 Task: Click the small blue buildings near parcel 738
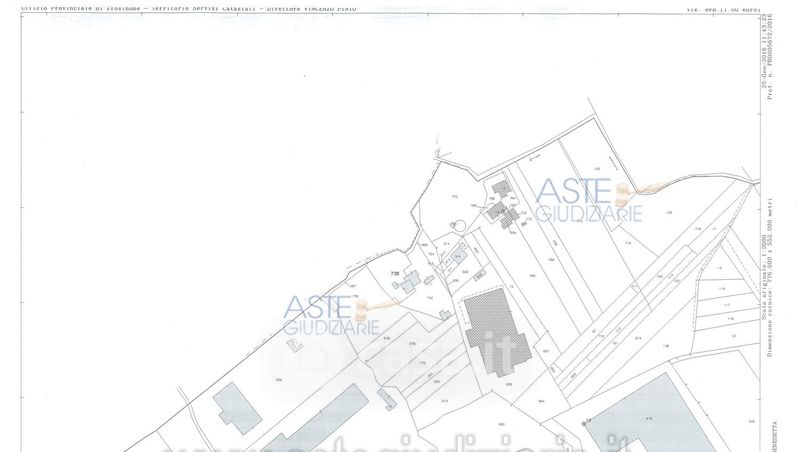pos(408,286)
